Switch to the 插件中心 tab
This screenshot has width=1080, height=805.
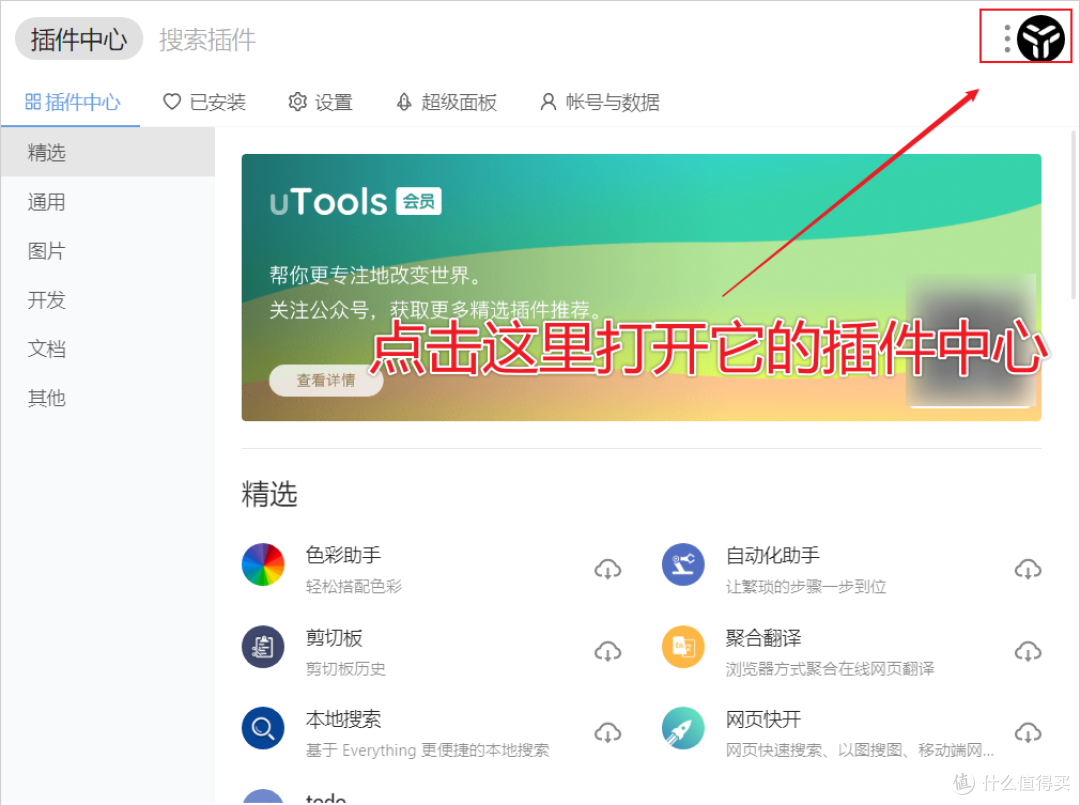(72, 103)
